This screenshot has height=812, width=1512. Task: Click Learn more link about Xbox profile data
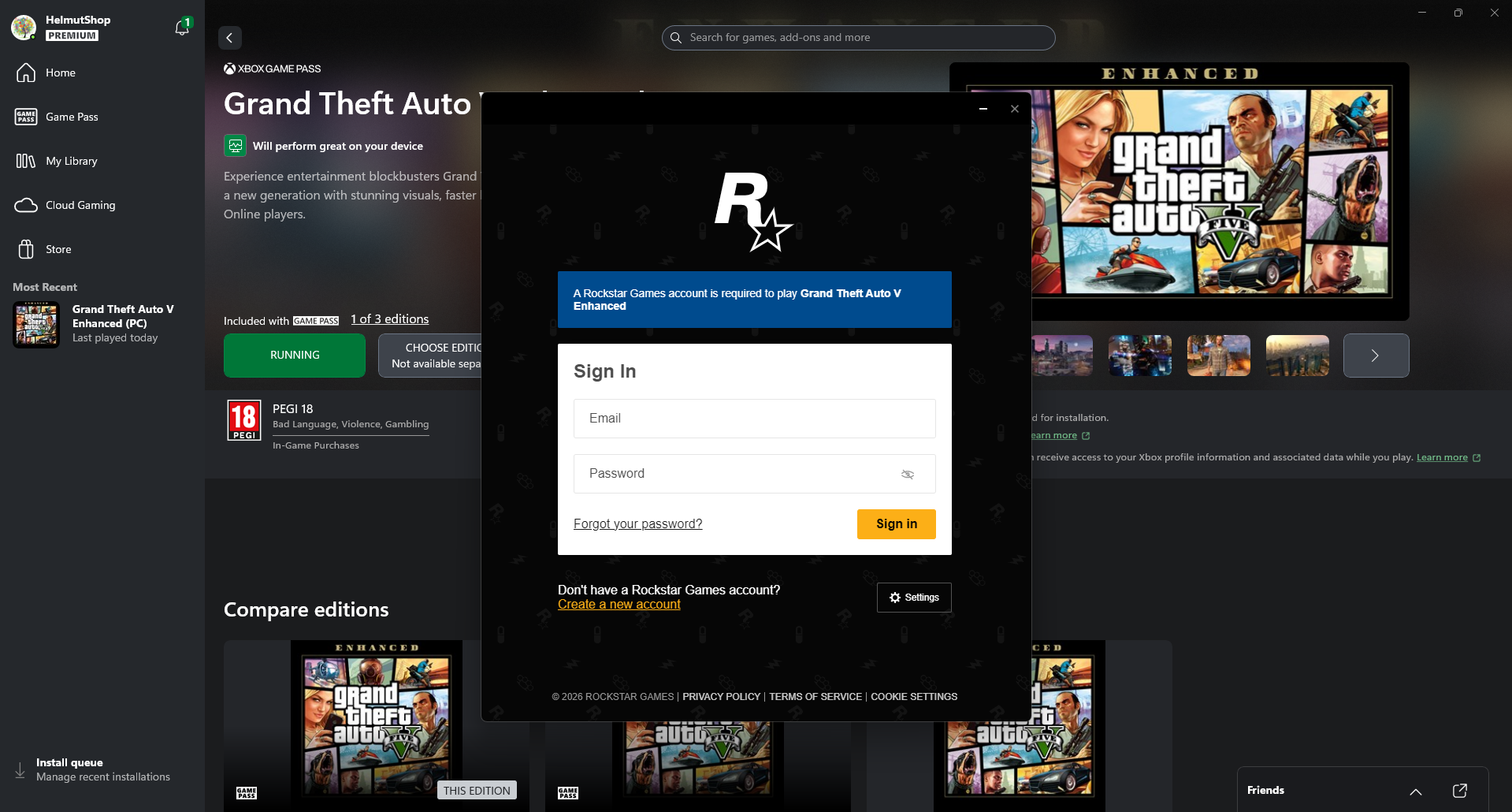click(1442, 458)
